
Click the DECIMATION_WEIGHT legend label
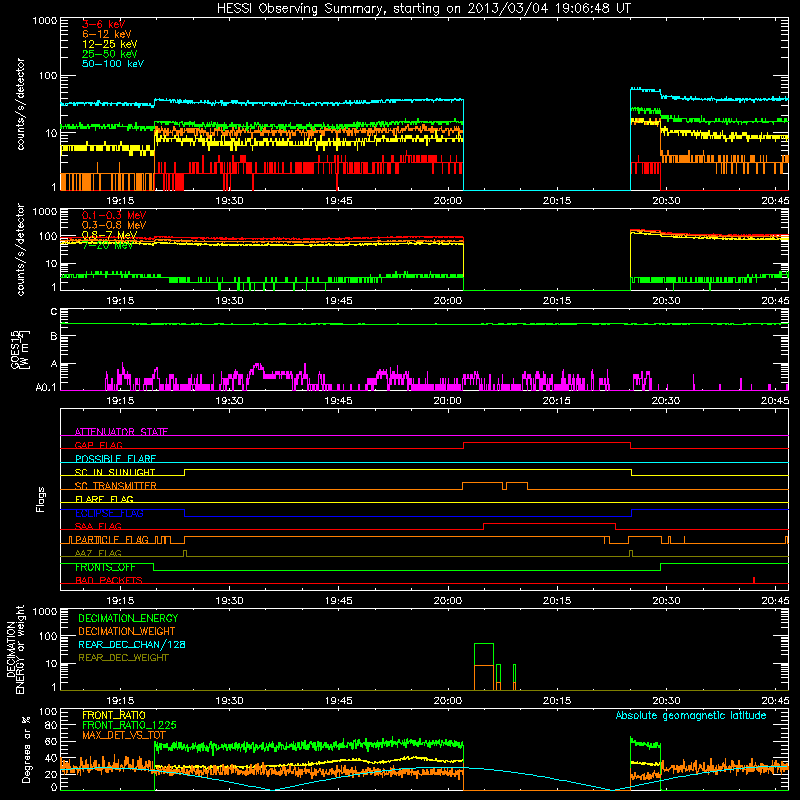pos(127,631)
